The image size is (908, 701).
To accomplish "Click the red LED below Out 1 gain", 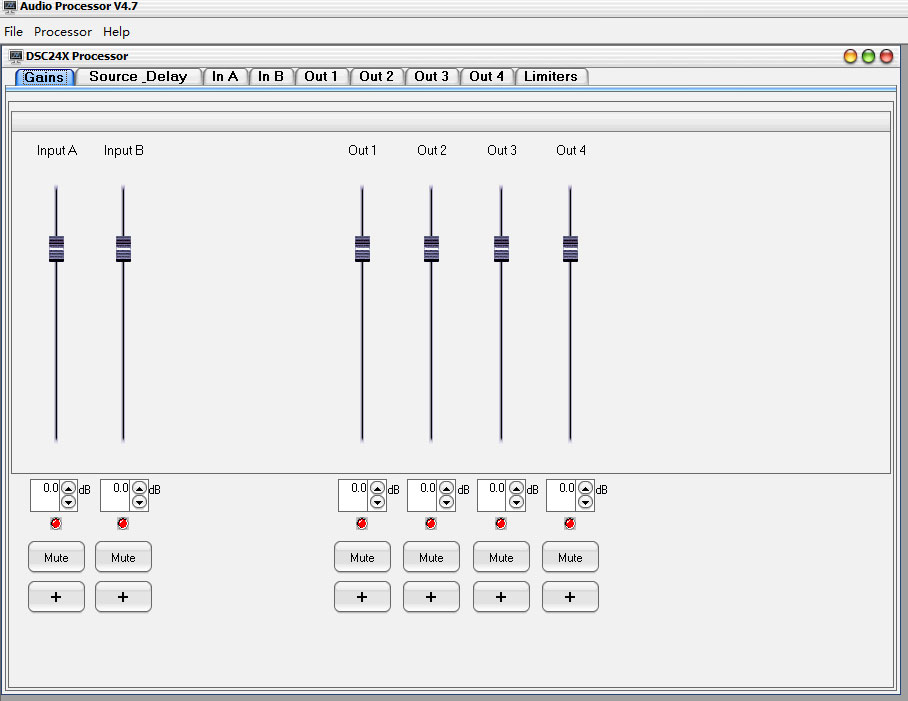I will tap(362, 524).
